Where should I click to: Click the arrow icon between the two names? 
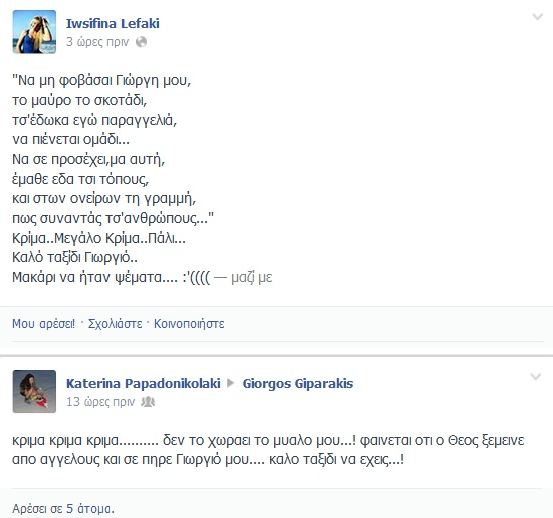(231, 383)
